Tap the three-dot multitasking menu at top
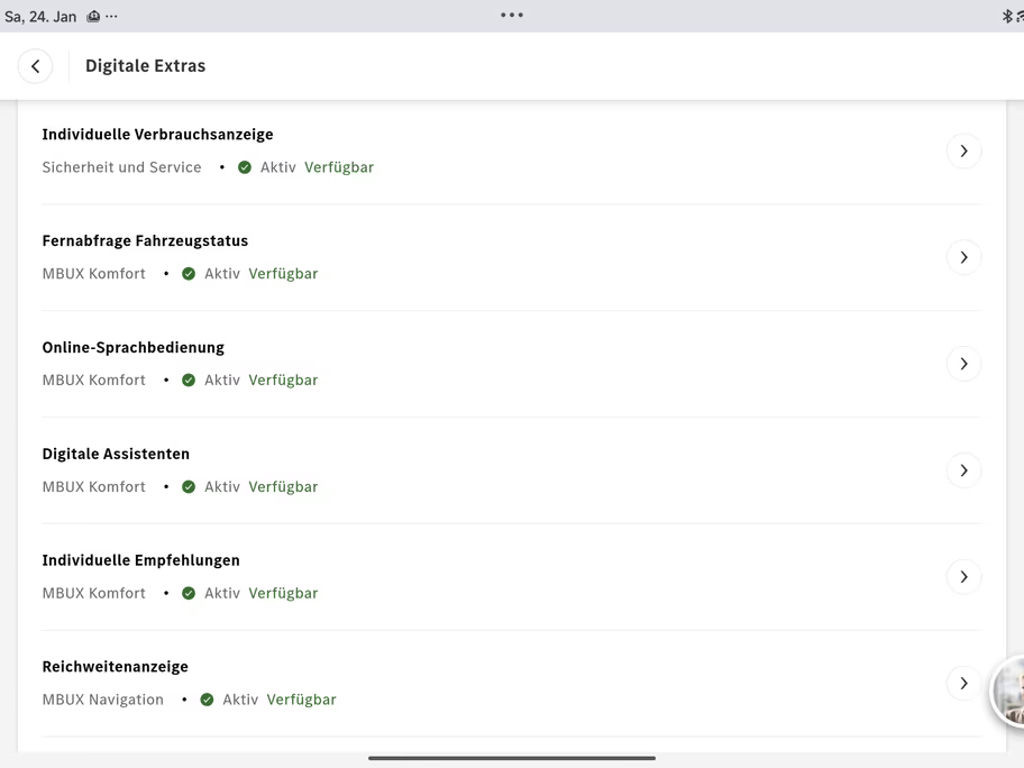The image size is (1024, 768). click(x=512, y=15)
